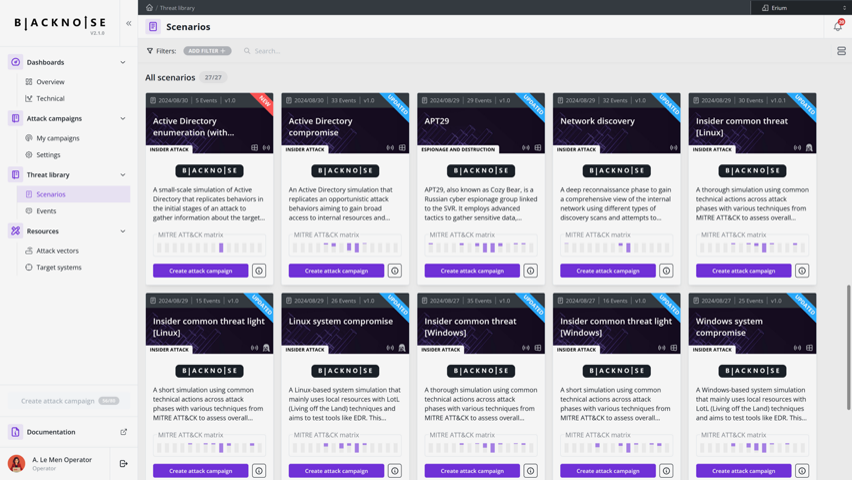Open the Documentation link
Viewport: 852px width, 480px height.
51,432
